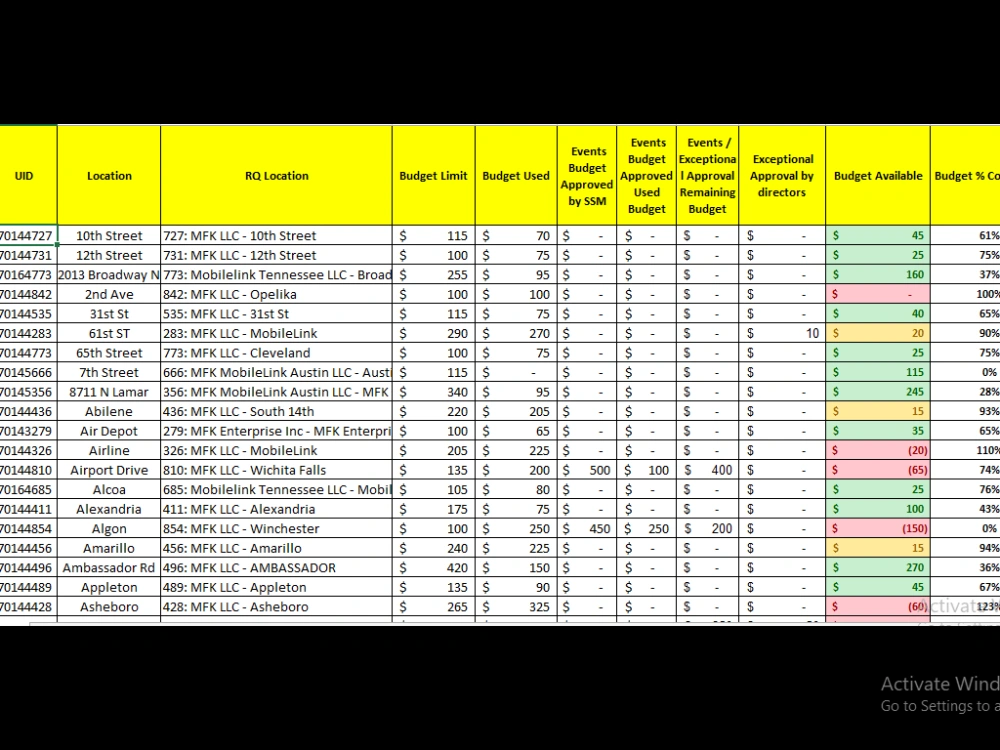This screenshot has height=750, width=1000.
Task: Select the Air Depot location cell
Action: (x=109, y=431)
